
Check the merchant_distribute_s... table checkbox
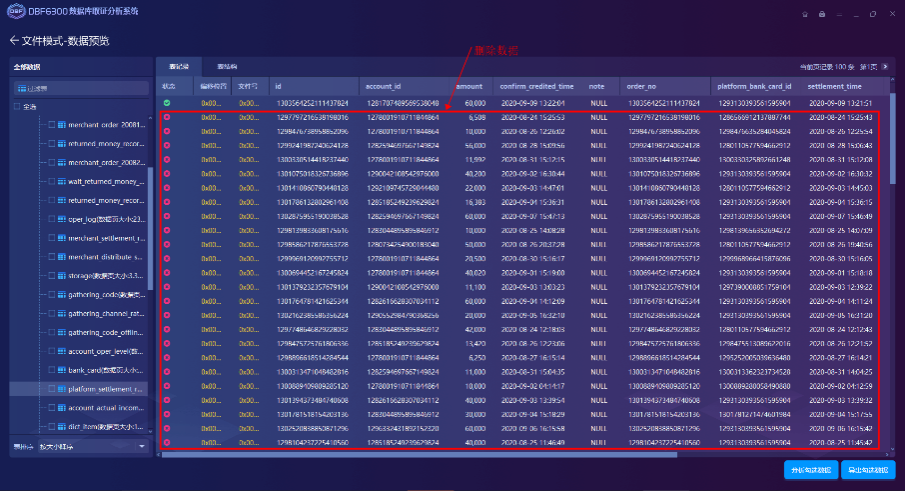52,257
